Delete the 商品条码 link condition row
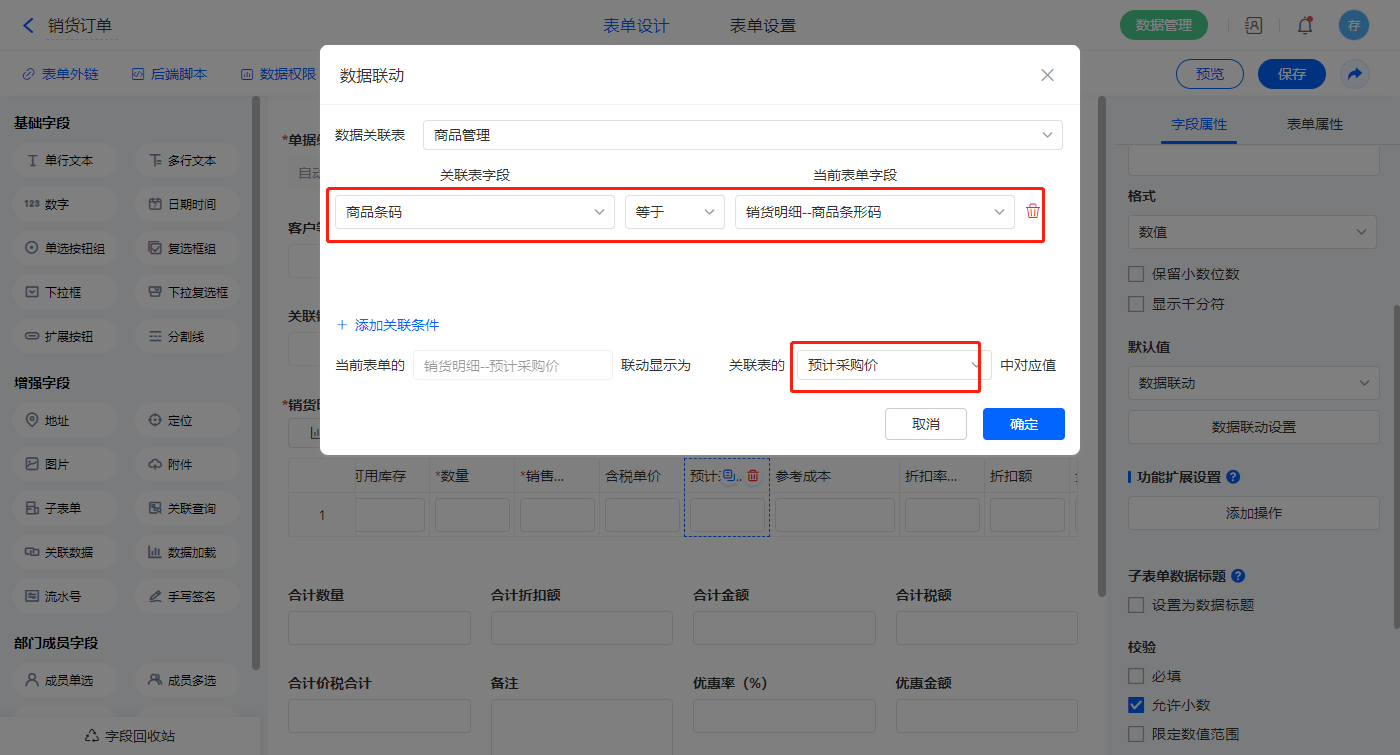The width and height of the screenshot is (1400, 755). pyautogui.click(x=1033, y=212)
